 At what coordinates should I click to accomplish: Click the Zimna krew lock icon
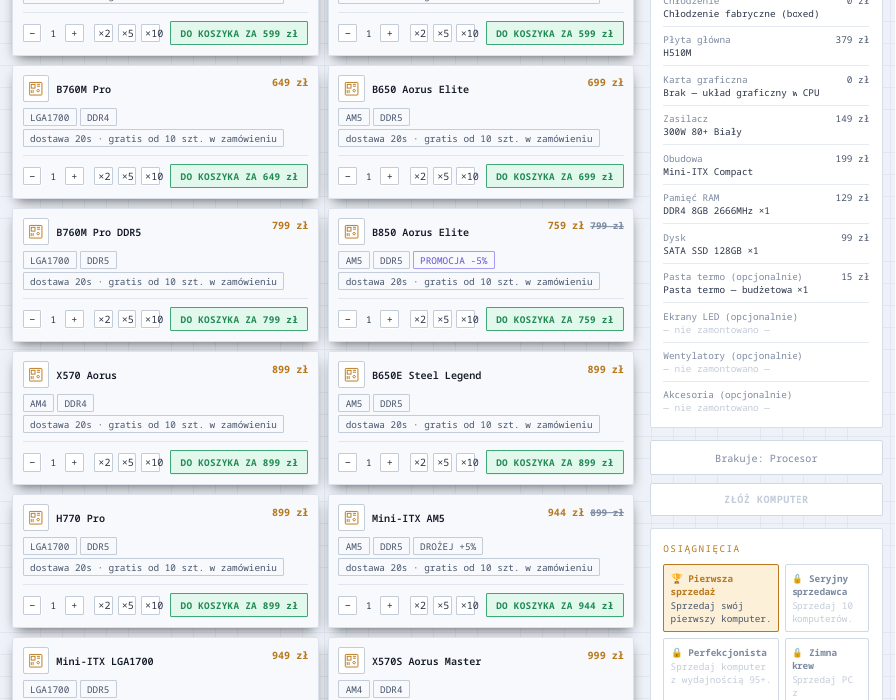pyautogui.click(x=798, y=653)
